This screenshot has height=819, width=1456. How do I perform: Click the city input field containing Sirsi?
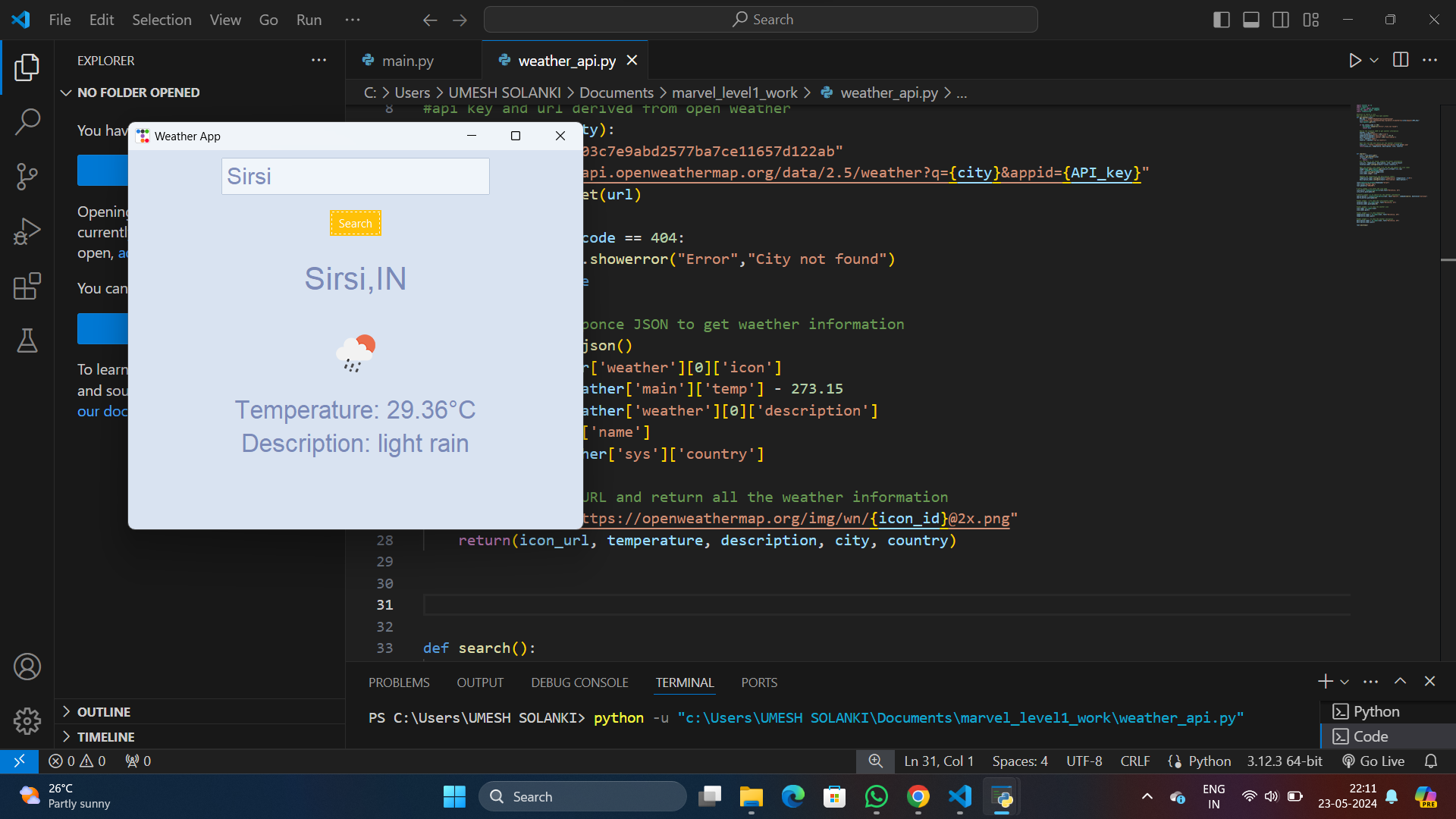[355, 177]
